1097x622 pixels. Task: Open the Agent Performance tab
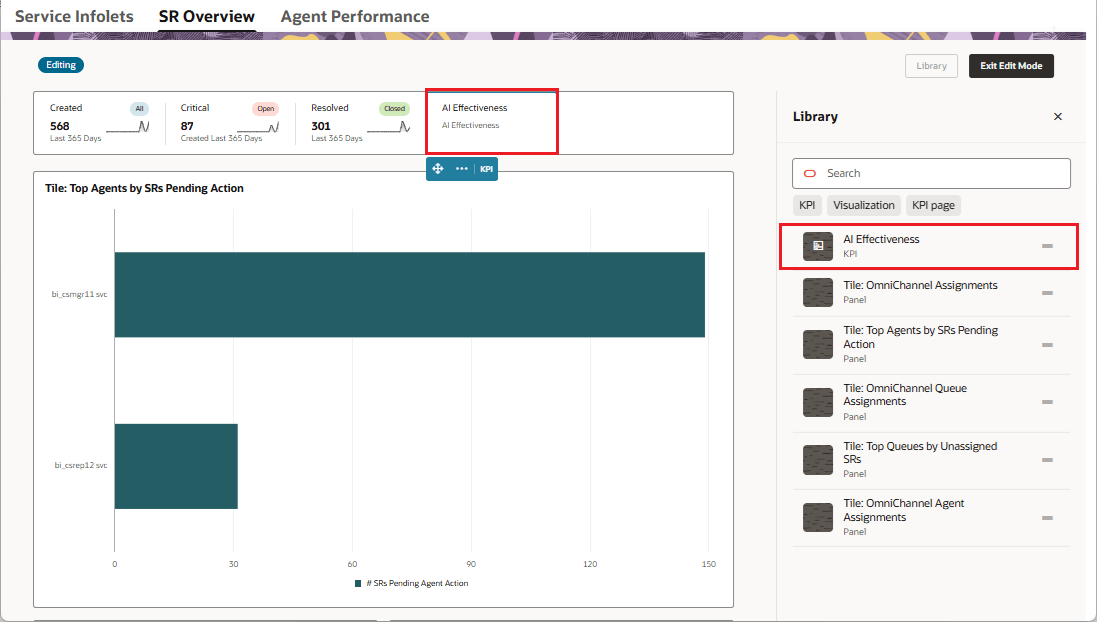pyautogui.click(x=355, y=16)
